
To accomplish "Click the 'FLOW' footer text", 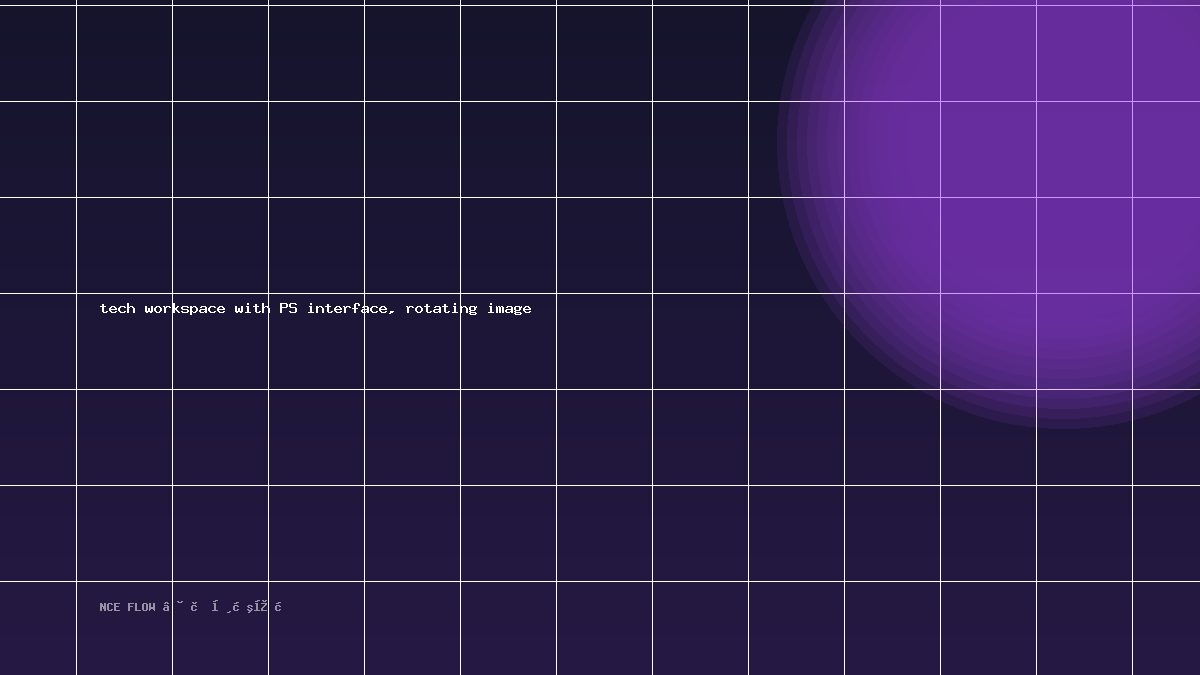I will coord(141,607).
